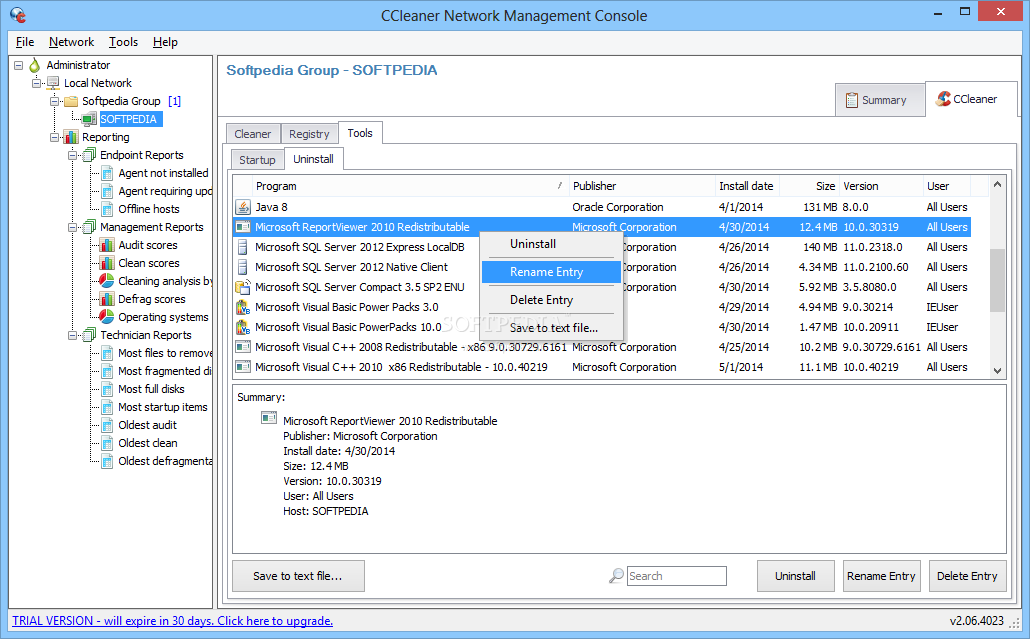
Task: Click the Administrator pear icon
Action: tap(35, 65)
